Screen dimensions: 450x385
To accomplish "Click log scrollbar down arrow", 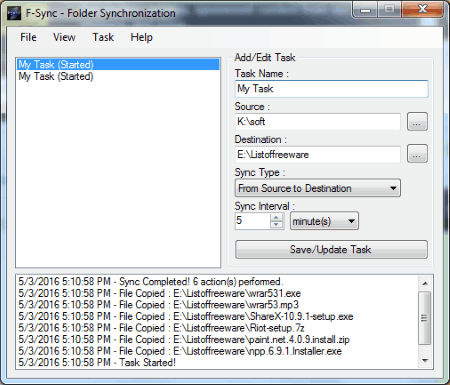I will (425, 361).
